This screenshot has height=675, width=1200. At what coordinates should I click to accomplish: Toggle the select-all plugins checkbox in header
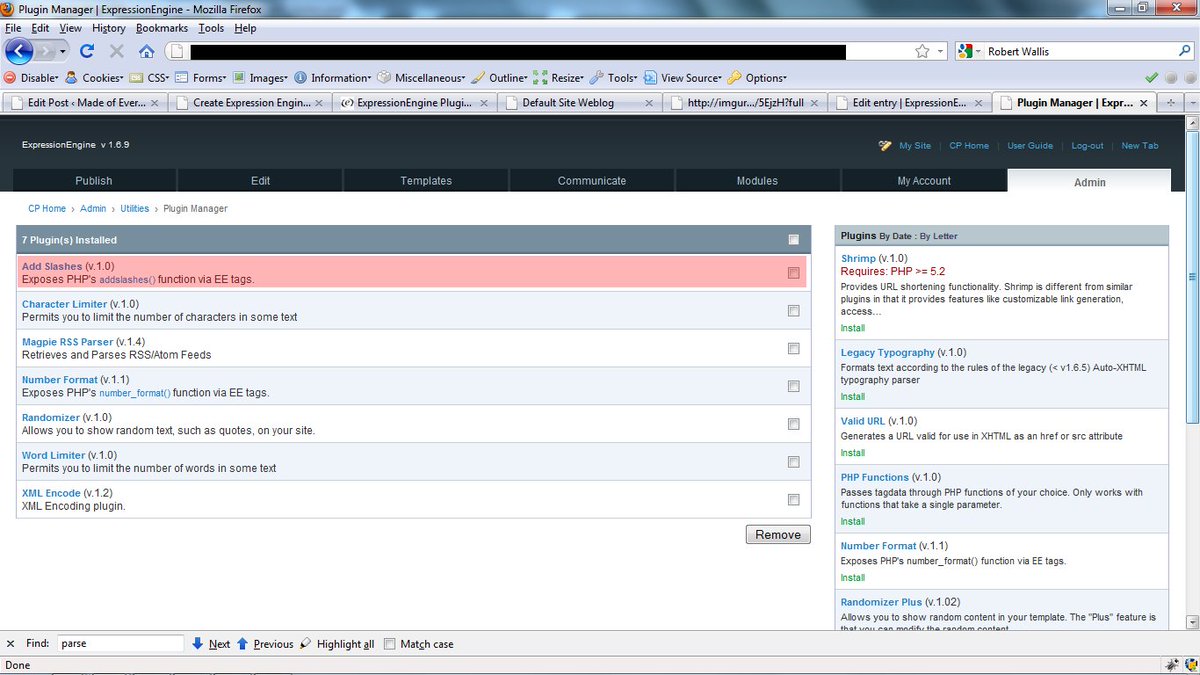point(793,240)
